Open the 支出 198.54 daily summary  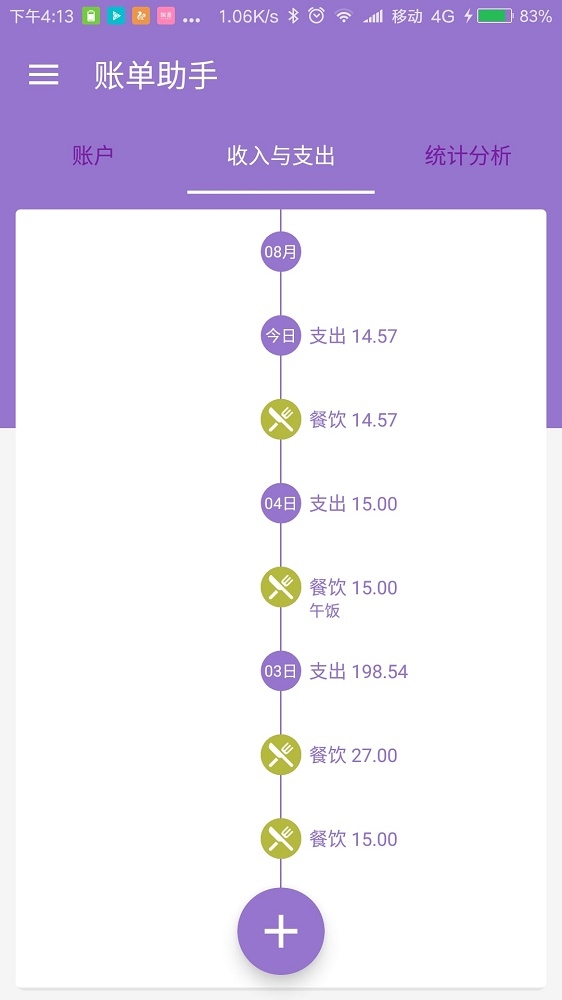click(359, 671)
